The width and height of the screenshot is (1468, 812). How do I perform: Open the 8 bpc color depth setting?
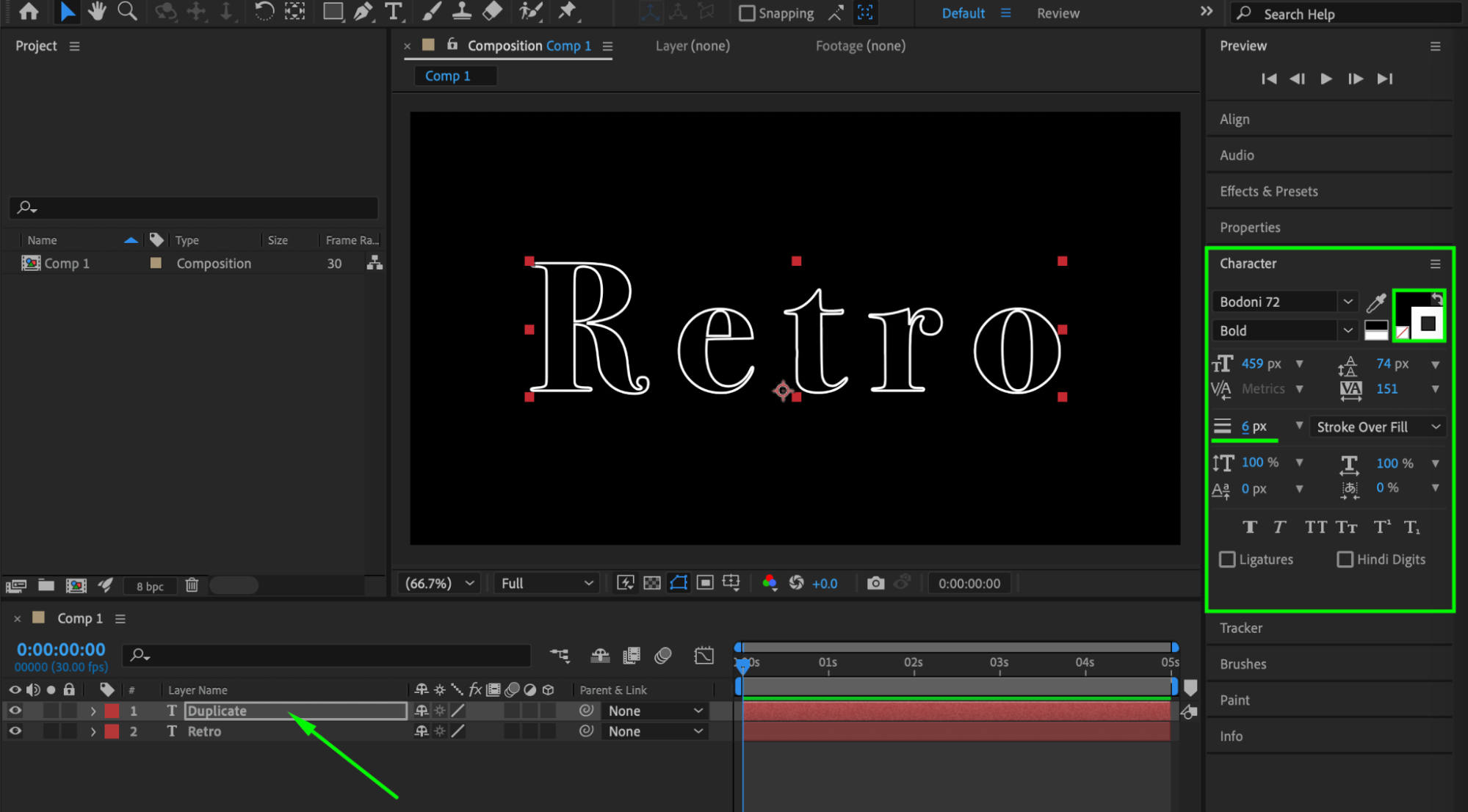[x=150, y=586]
